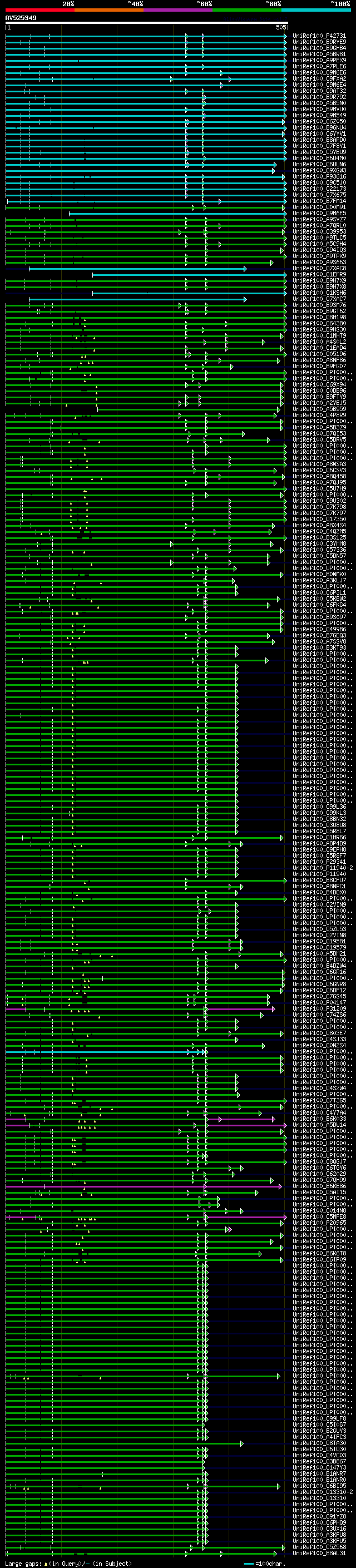Viewport: 356px width, 1568px height.
Task: Click the purple ~60% identity color bar
Action: pyautogui.click(x=179, y=10)
